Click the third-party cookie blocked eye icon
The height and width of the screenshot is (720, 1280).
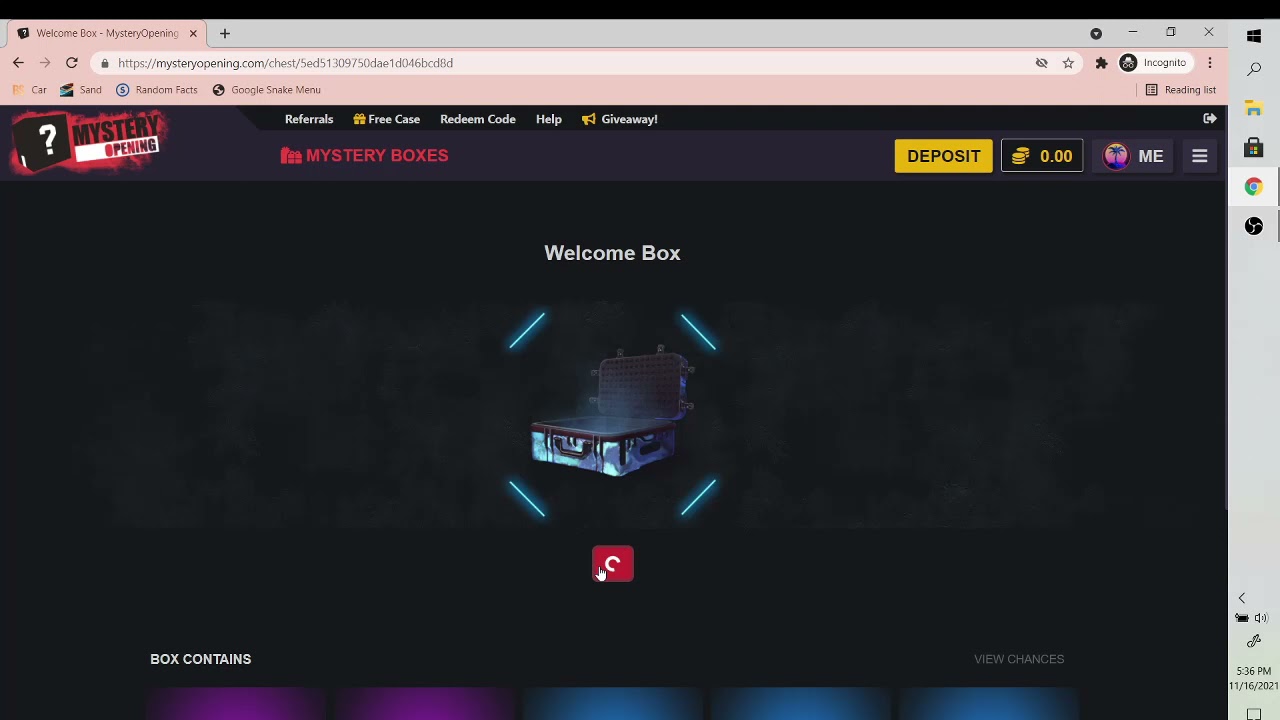pyautogui.click(x=1041, y=63)
